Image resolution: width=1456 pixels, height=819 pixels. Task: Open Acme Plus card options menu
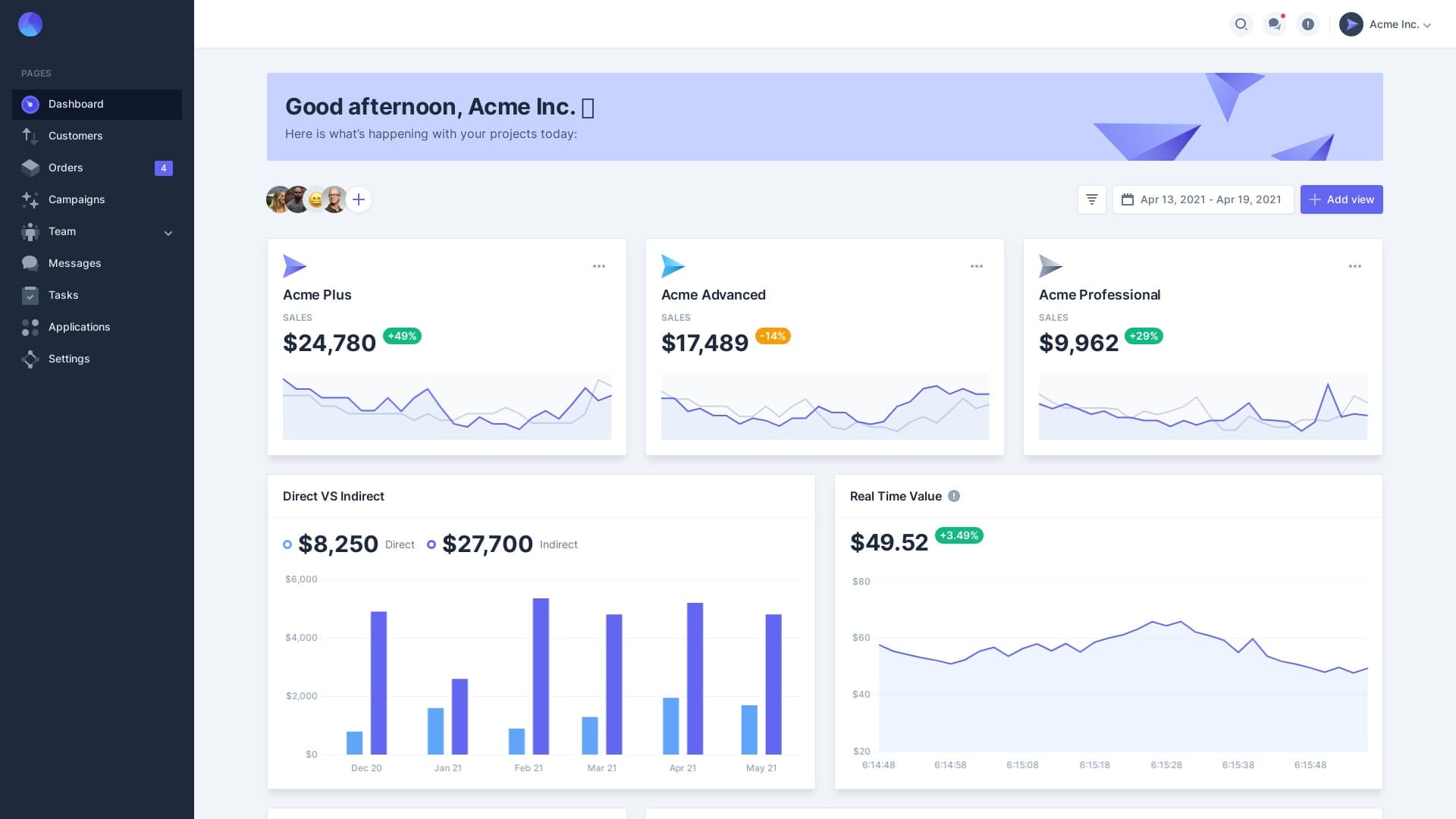[x=599, y=266]
